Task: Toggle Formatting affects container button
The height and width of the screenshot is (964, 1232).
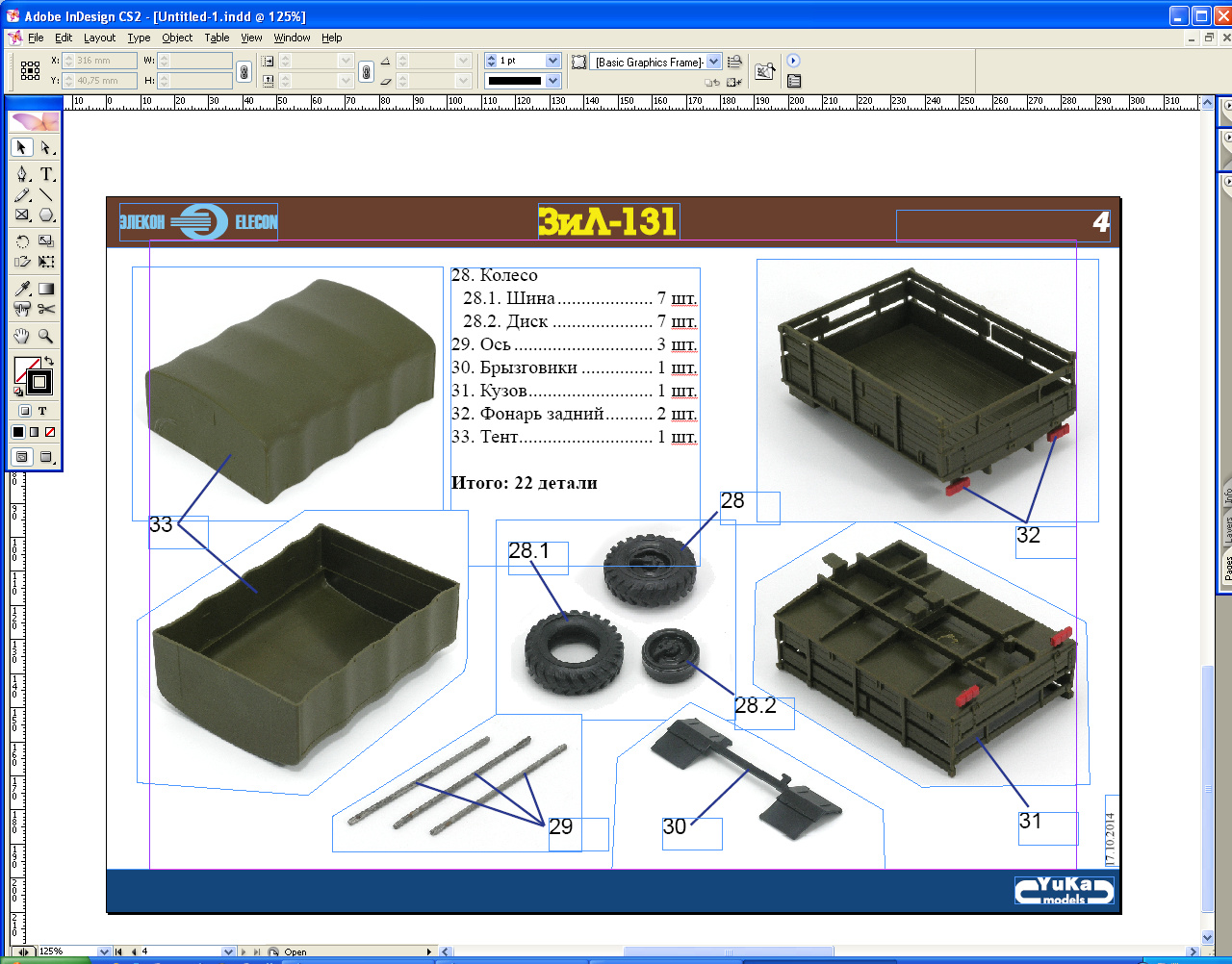Action: point(25,411)
